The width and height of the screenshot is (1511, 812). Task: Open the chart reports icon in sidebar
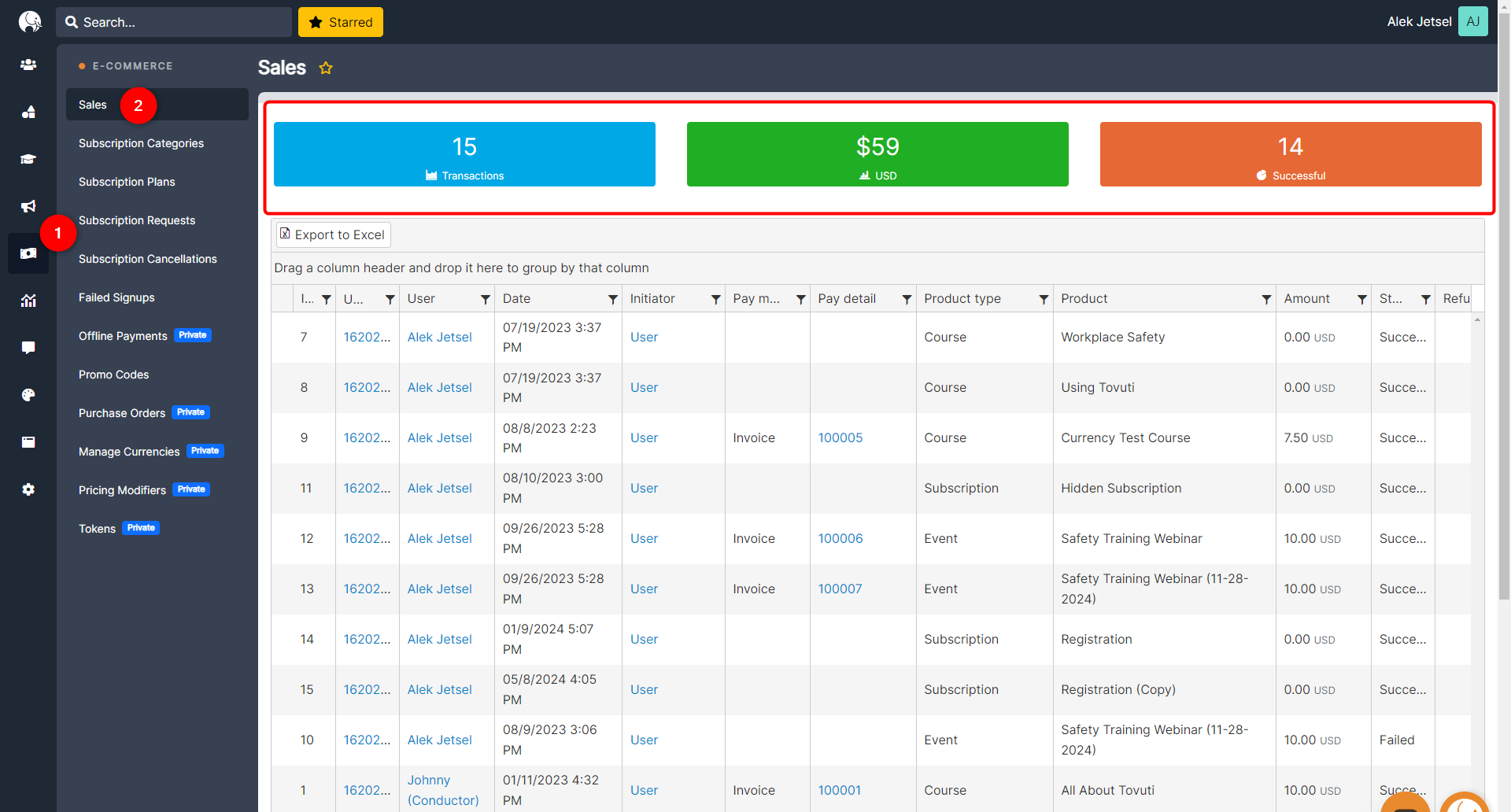28,301
